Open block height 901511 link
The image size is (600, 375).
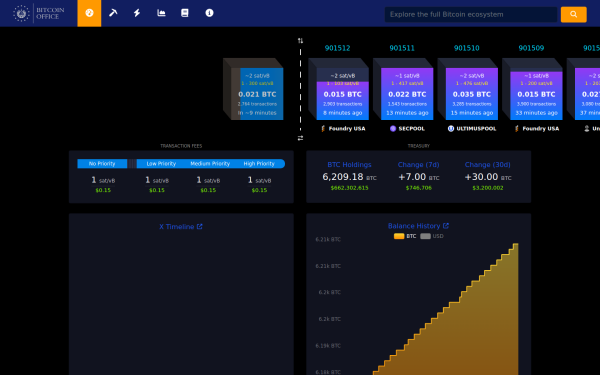pos(402,48)
